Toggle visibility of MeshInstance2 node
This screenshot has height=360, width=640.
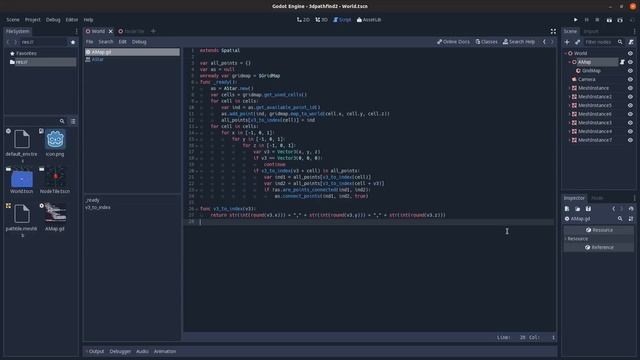[x=630, y=97]
